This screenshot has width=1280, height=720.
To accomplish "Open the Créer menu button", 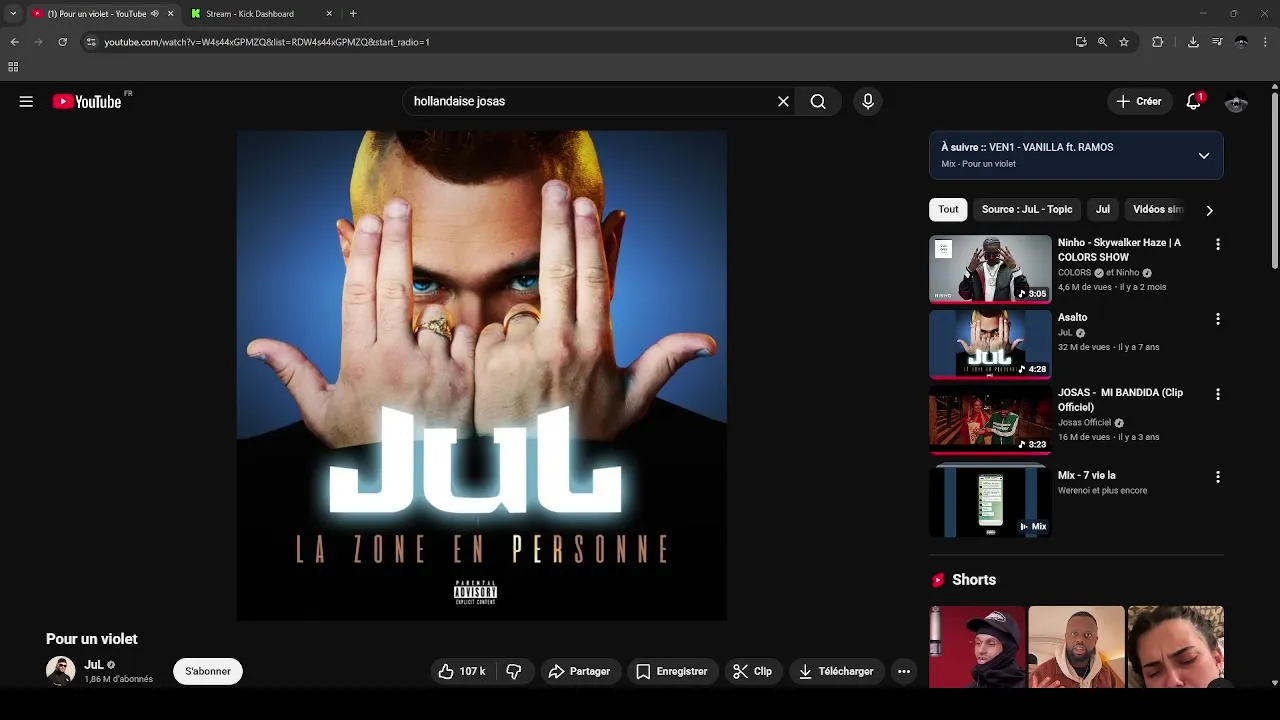I will point(1139,101).
